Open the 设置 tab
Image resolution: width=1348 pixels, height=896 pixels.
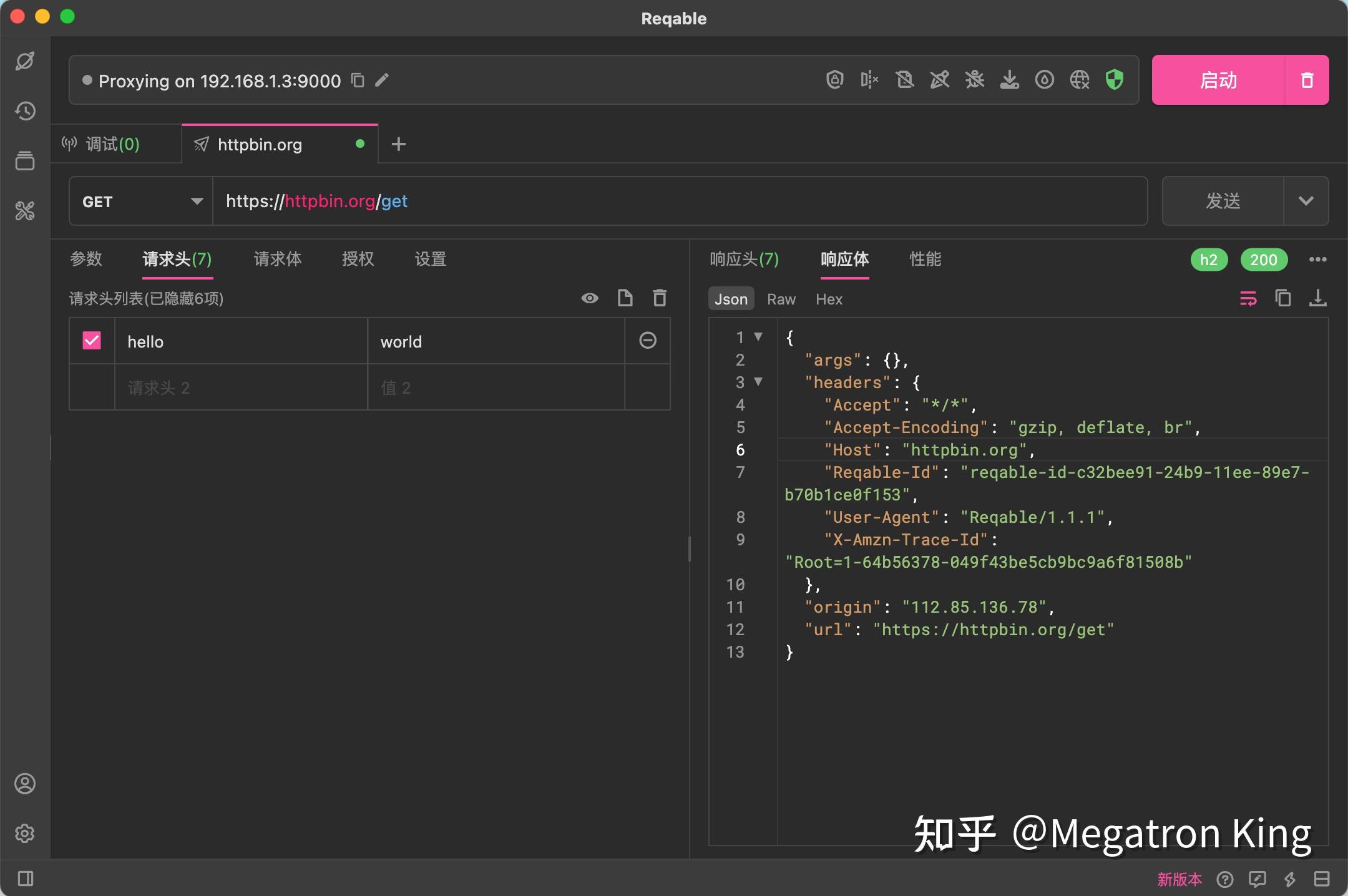pos(431,259)
